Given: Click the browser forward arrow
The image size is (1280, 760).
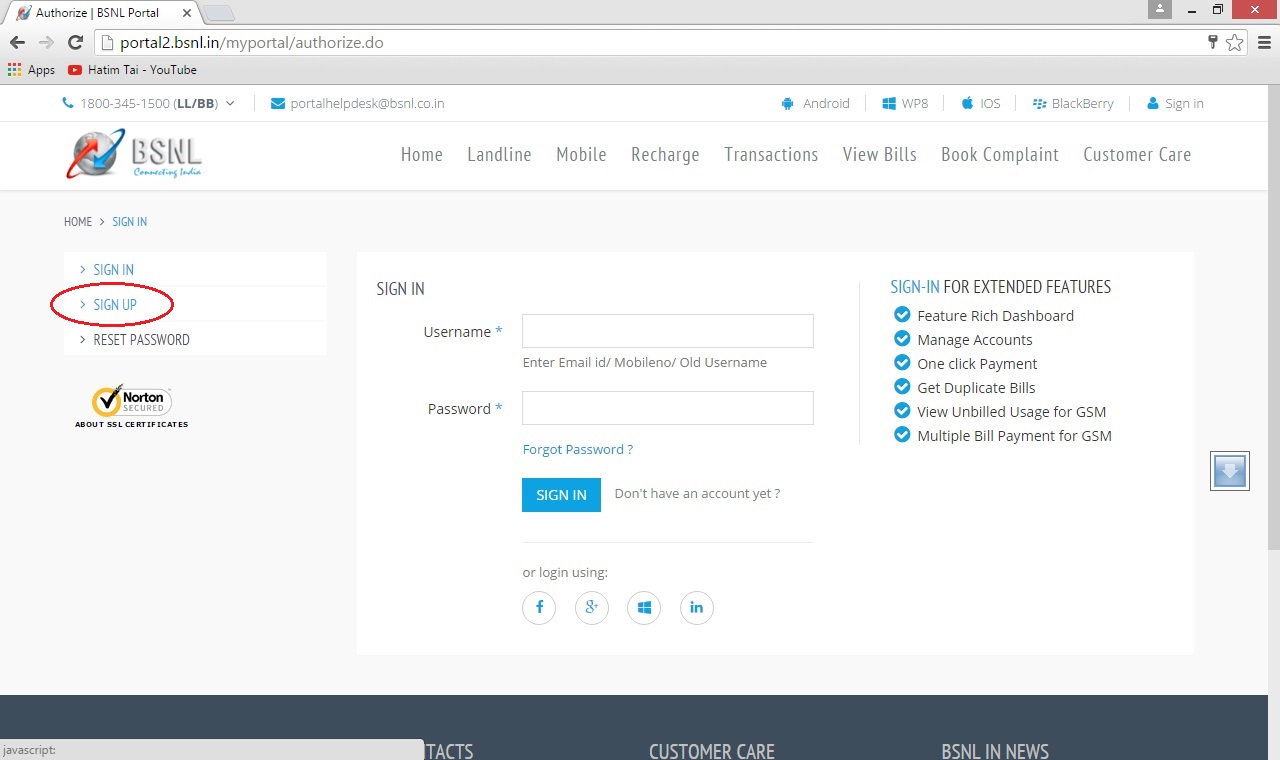Looking at the screenshot, I should 46,43.
